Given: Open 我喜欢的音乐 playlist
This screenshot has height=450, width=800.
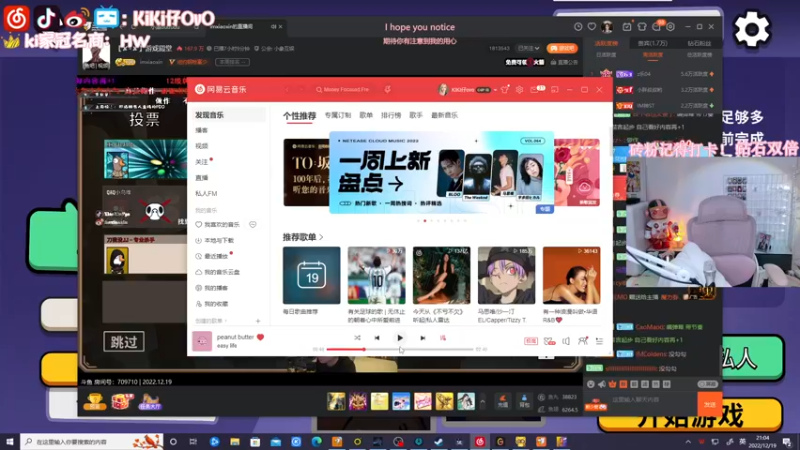Looking at the screenshot, I should click(x=218, y=224).
